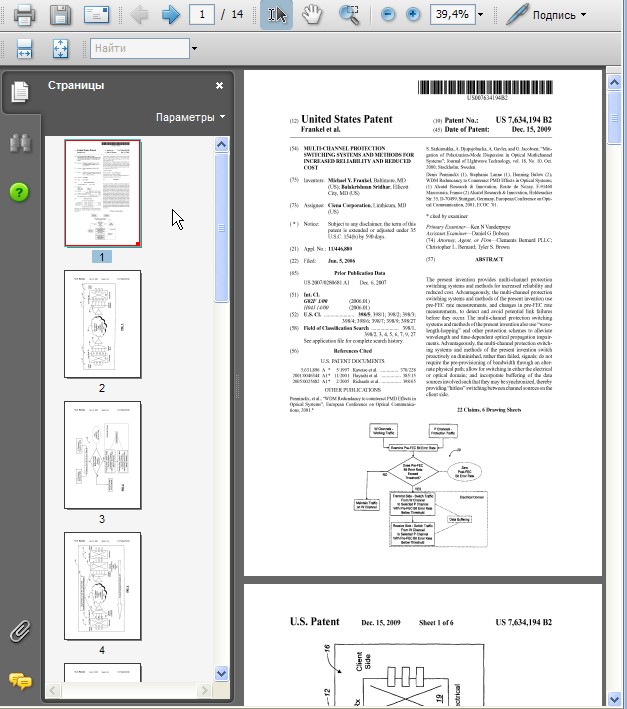Select page 3 thumbnail
Image resolution: width=627 pixels, height=709 pixels.
click(x=102, y=456)
